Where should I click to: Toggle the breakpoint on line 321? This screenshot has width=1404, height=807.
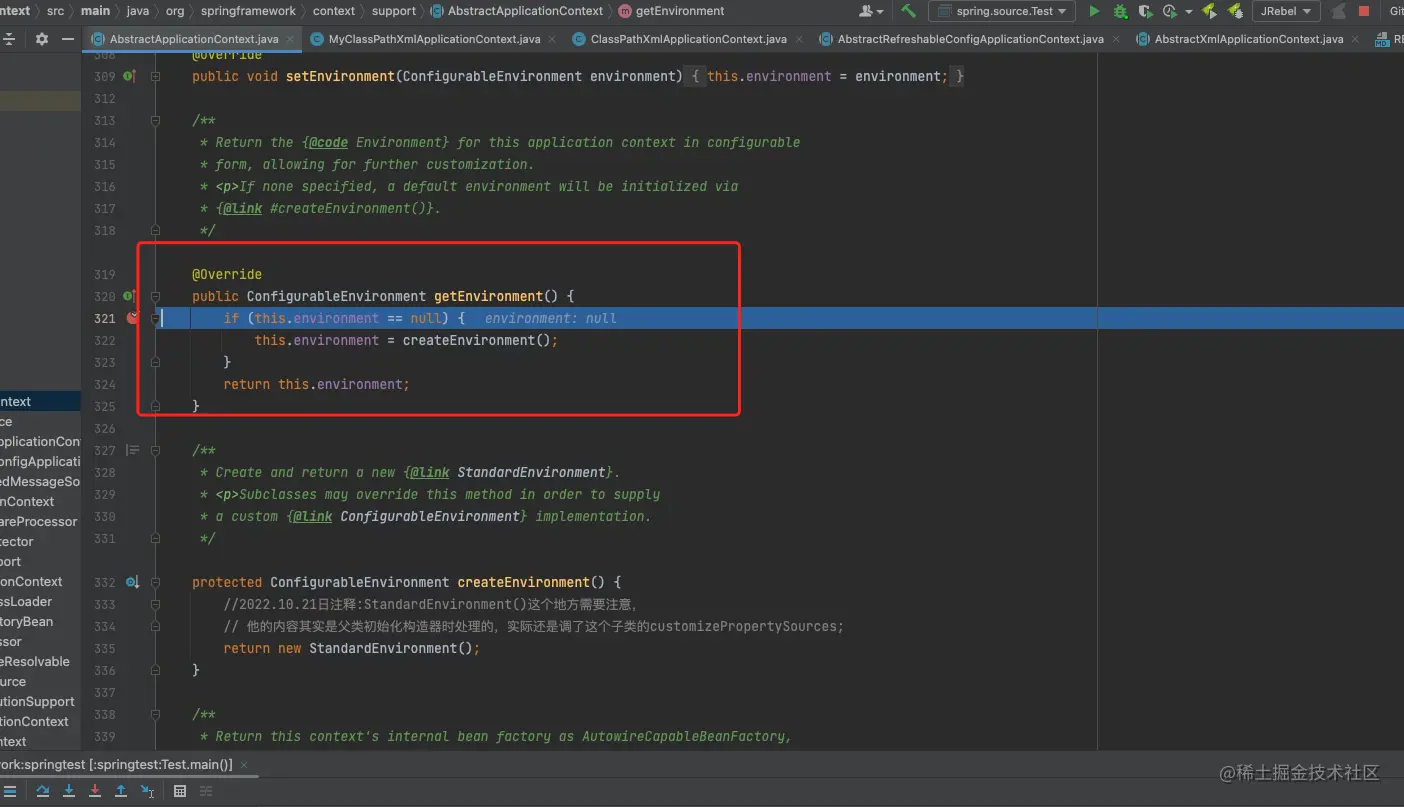132,318
